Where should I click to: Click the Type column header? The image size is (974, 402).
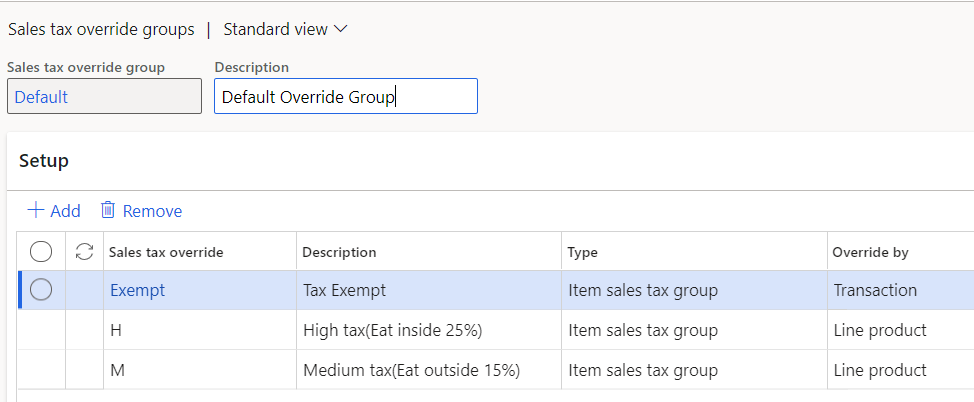[x=582, y=252]
